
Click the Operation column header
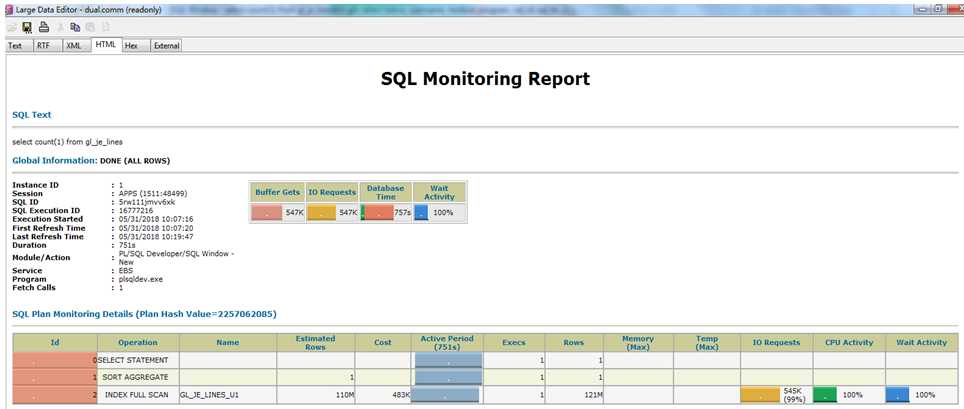pos(138,343)
